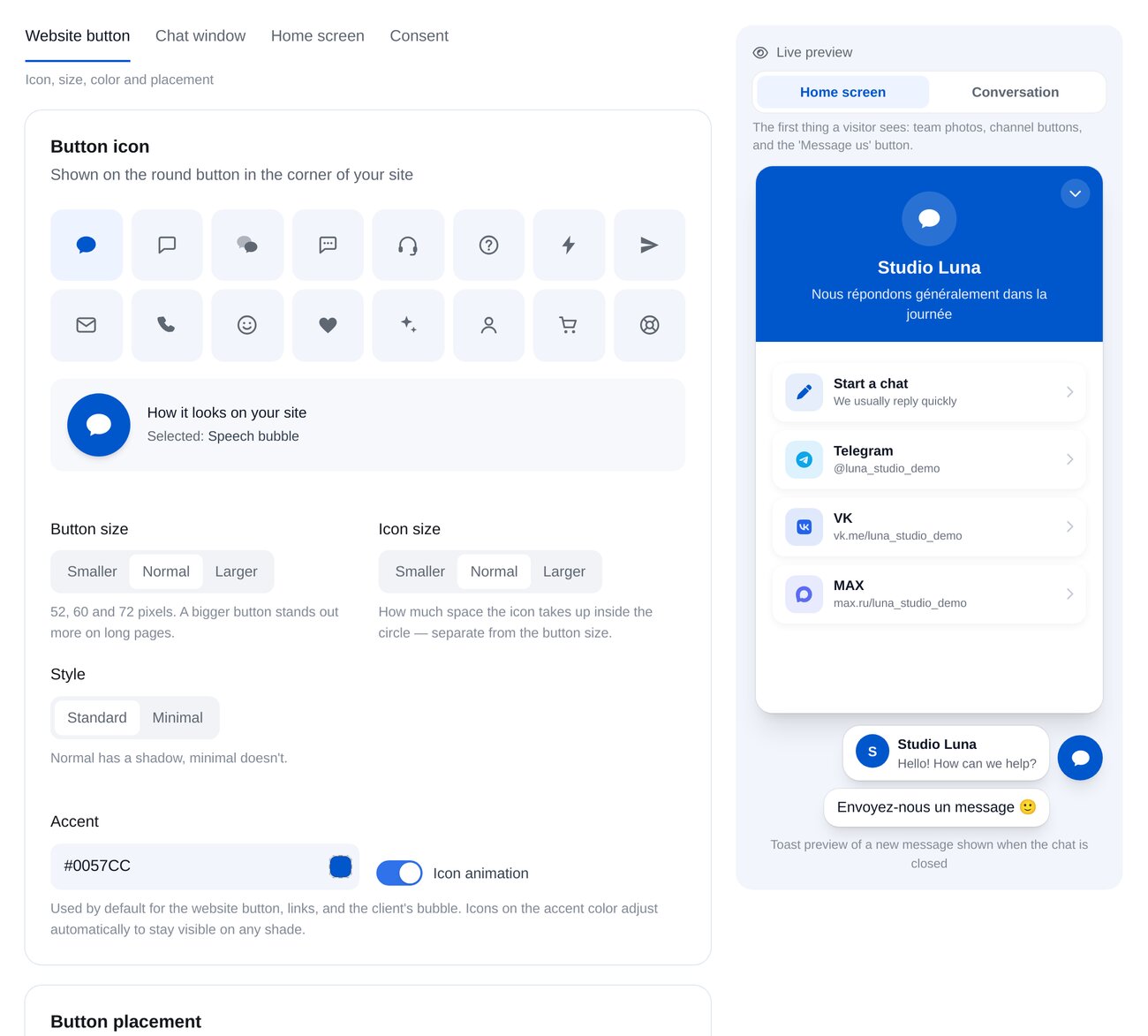Screen dimensions: 1148x1036
Task: Set button size to Larger
Action: [x=236, y=571]
